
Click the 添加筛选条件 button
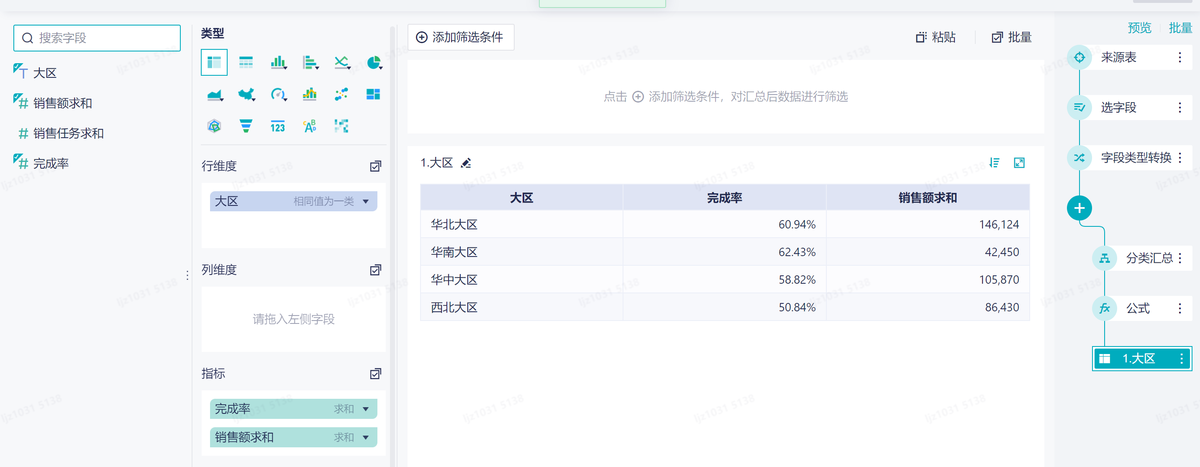[x=461, y=37]
